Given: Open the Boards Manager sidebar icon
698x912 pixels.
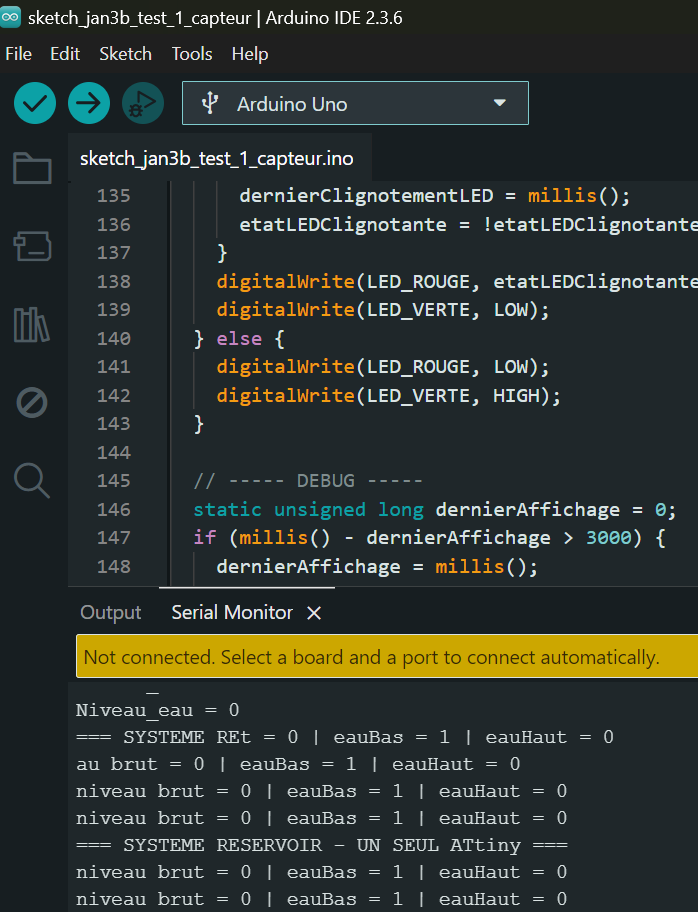Looking at the screenshot, I should point(32,246).
